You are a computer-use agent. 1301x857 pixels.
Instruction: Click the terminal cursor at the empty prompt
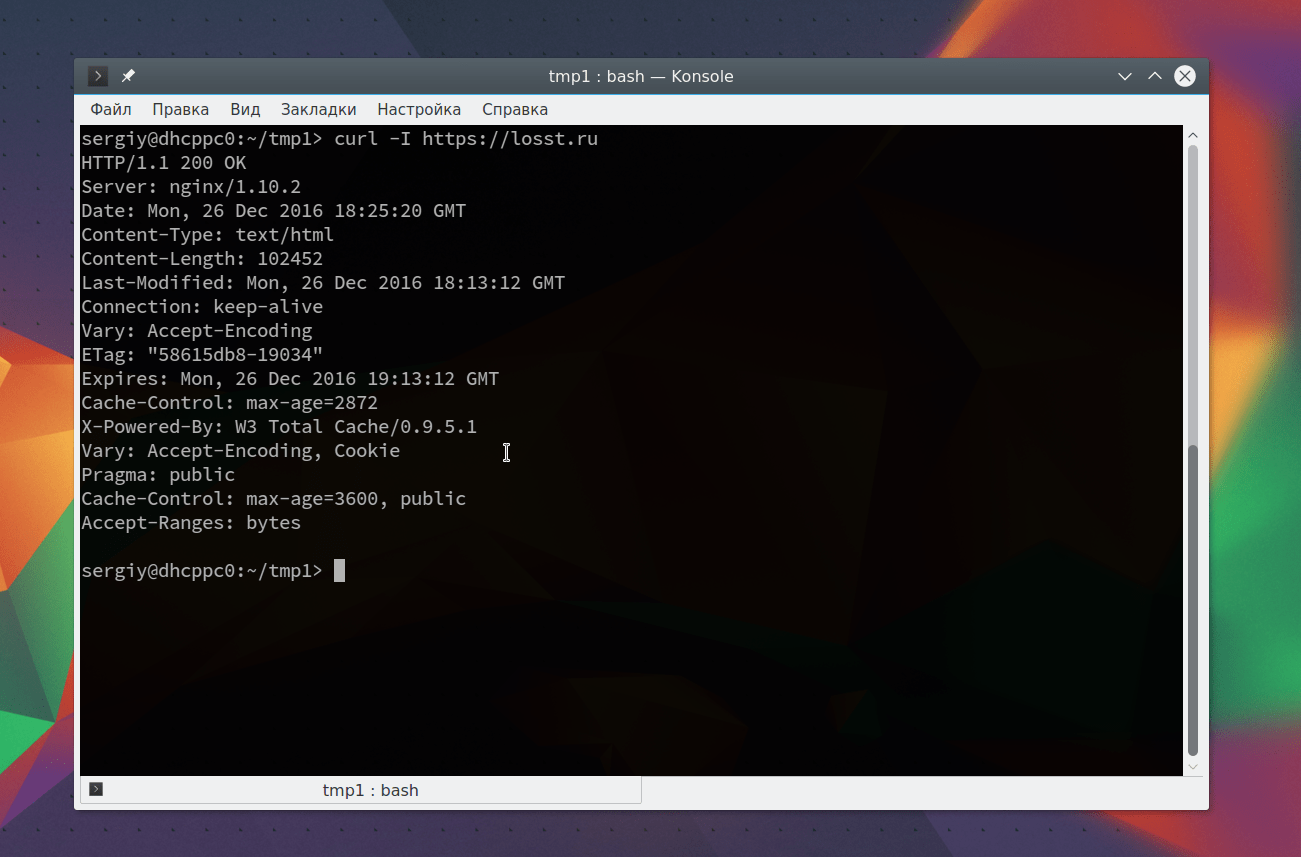339,571
